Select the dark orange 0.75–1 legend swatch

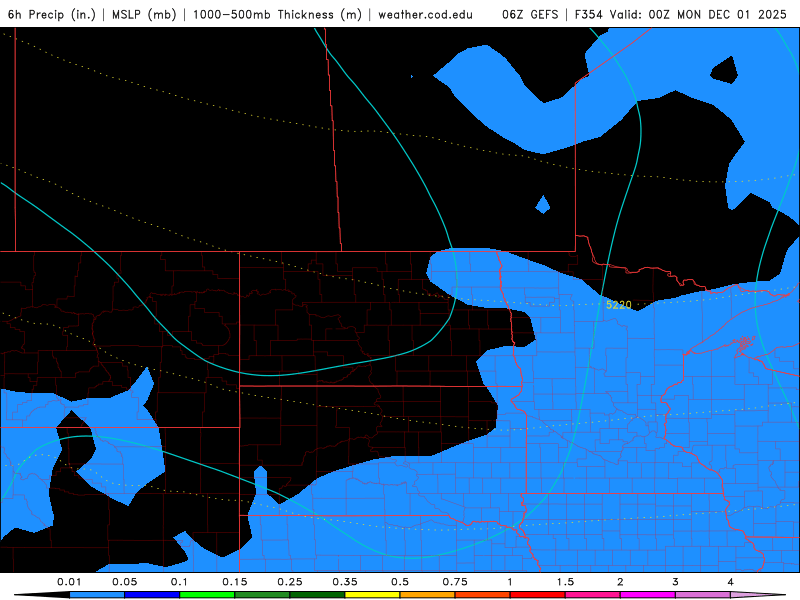click(483, 595)
